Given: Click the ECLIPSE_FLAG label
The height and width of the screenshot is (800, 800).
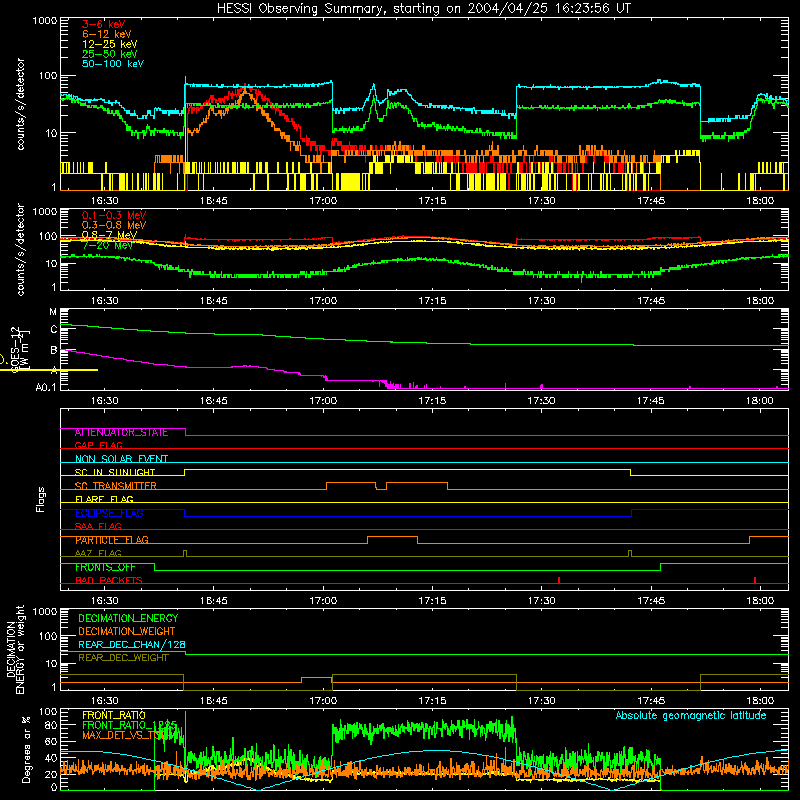Looking at the screenshot, I should 109,513.
